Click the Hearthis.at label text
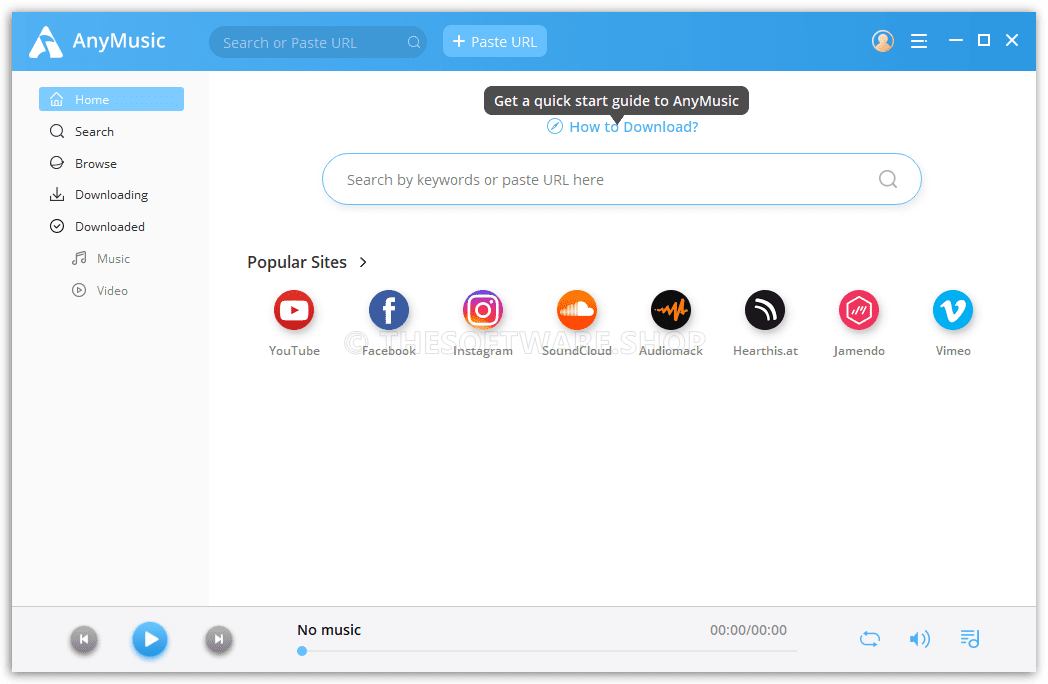 coord(765,350)
